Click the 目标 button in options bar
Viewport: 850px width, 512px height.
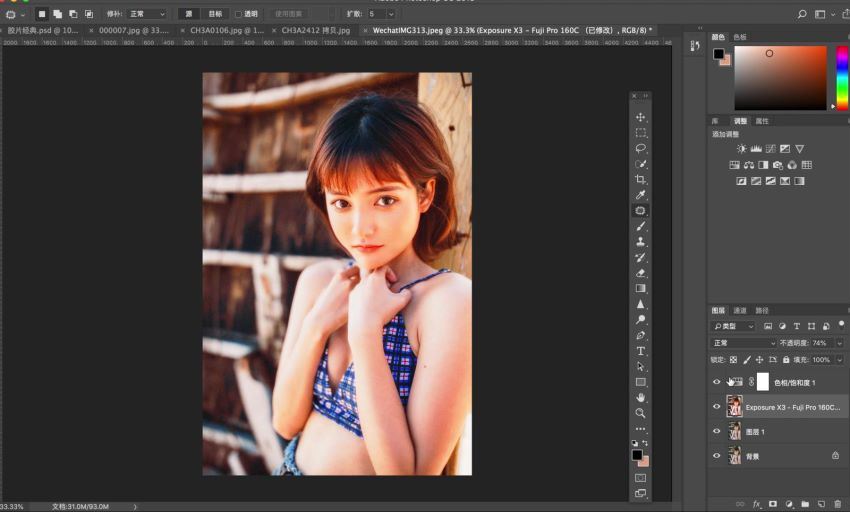pos(215,14)
